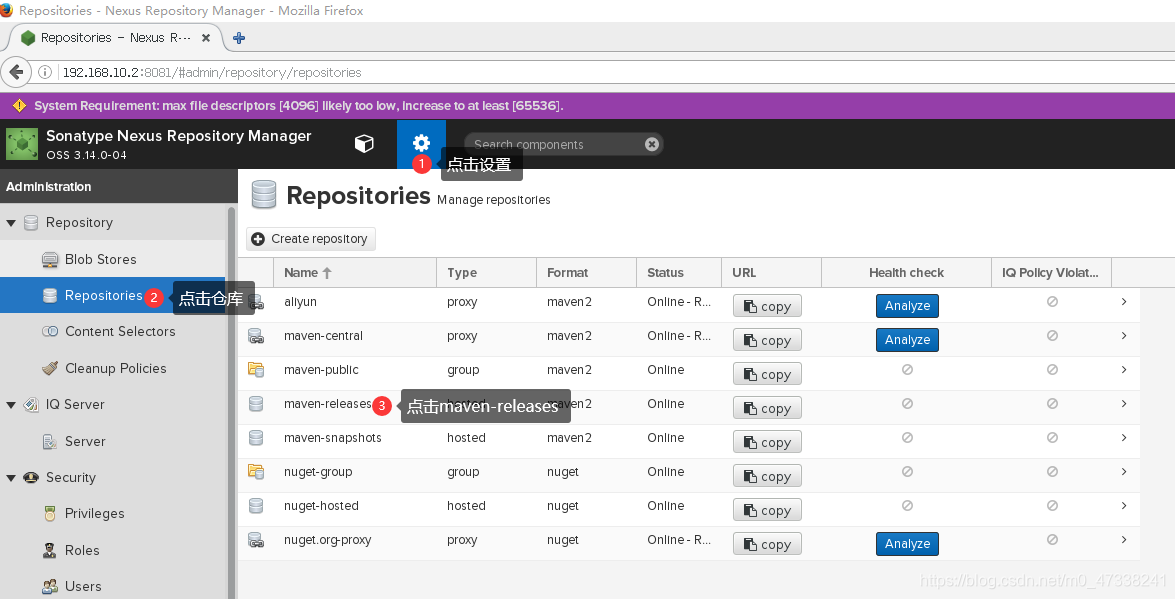Click maven-releases hosted database icon
The image size is (1175, 599).
coord(256,403)
